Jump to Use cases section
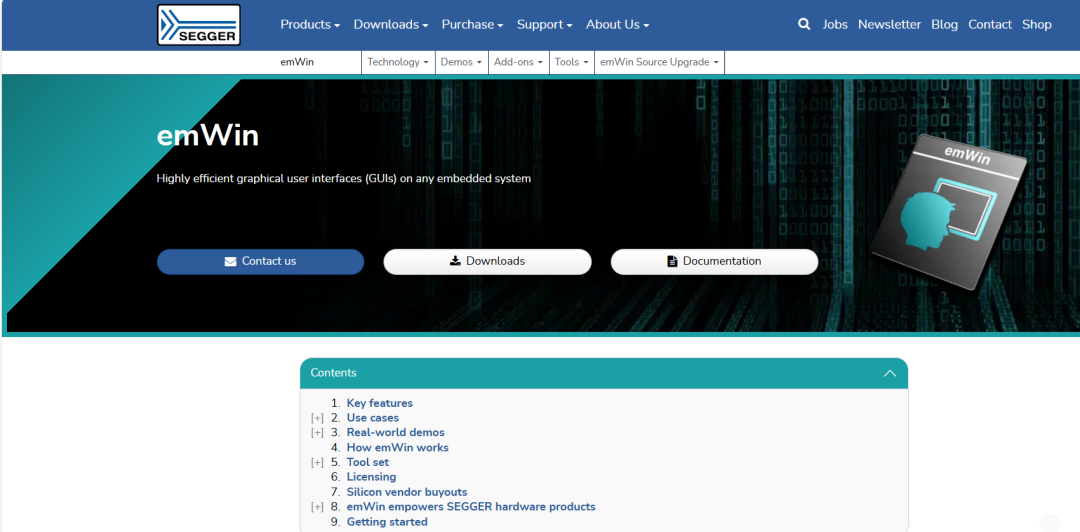The width and height of the screenshot is (1080, 532). point(373,418)
